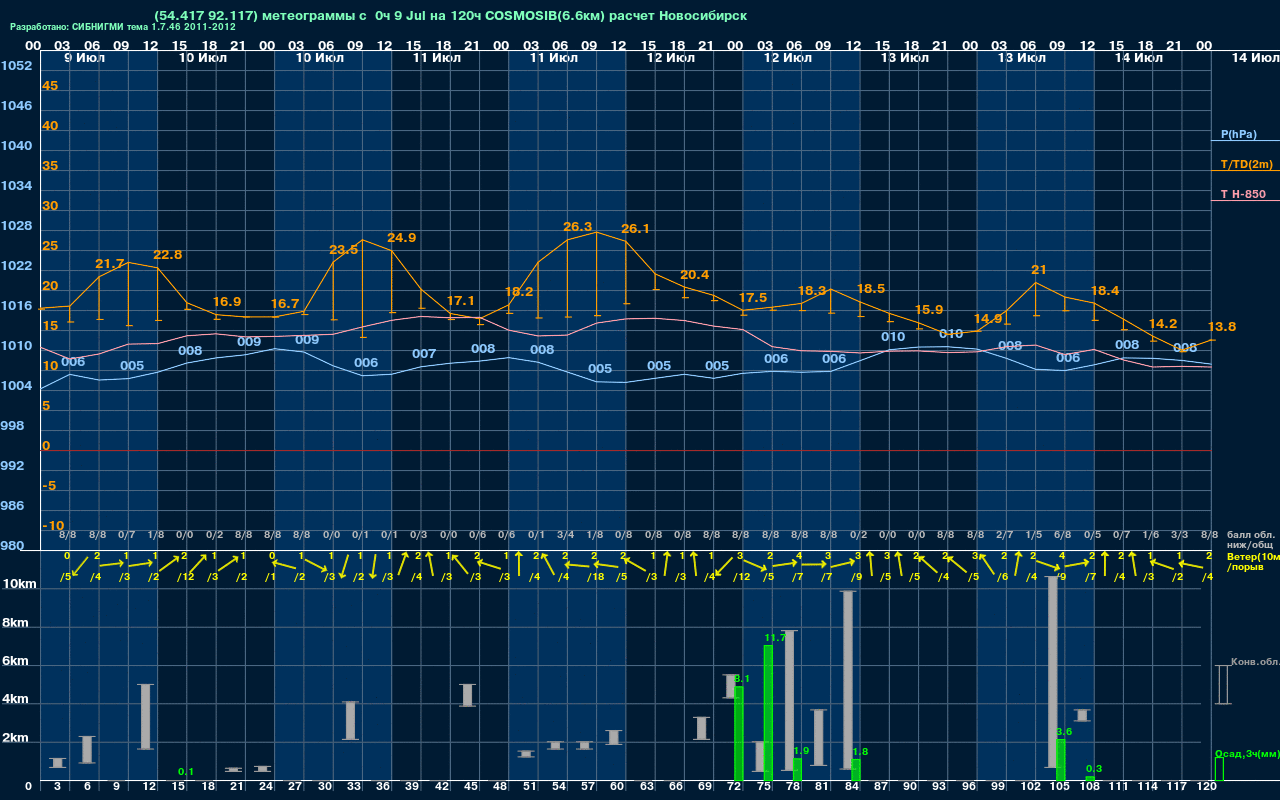This screenshot has height=800, width=1280.
Task: Click the 980 pressure axis label
Action: click(12, 546)
